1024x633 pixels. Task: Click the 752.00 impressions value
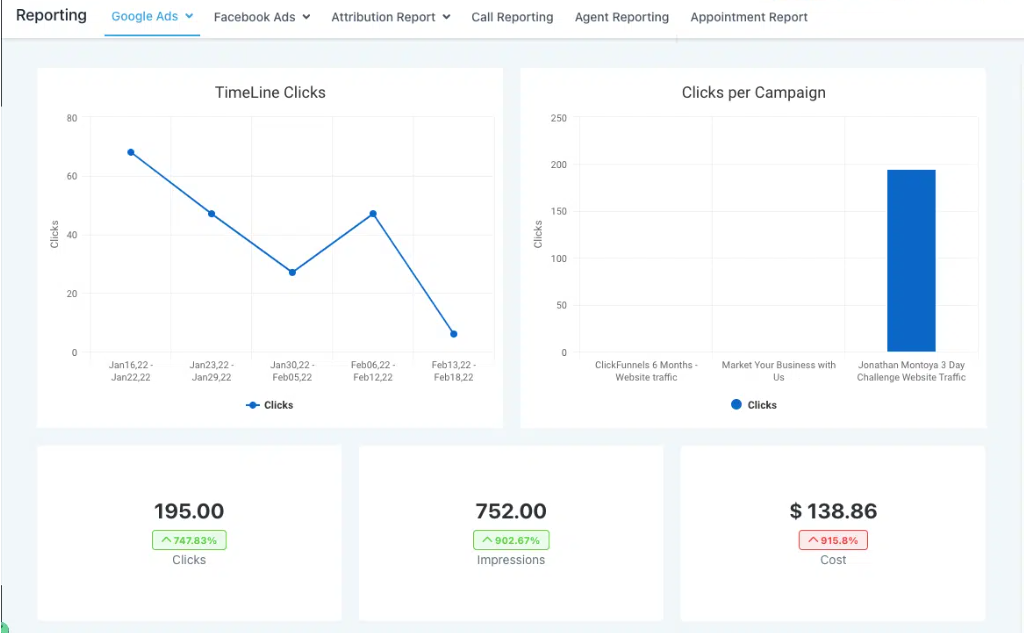pyautogui.click(x=511, y=511)
